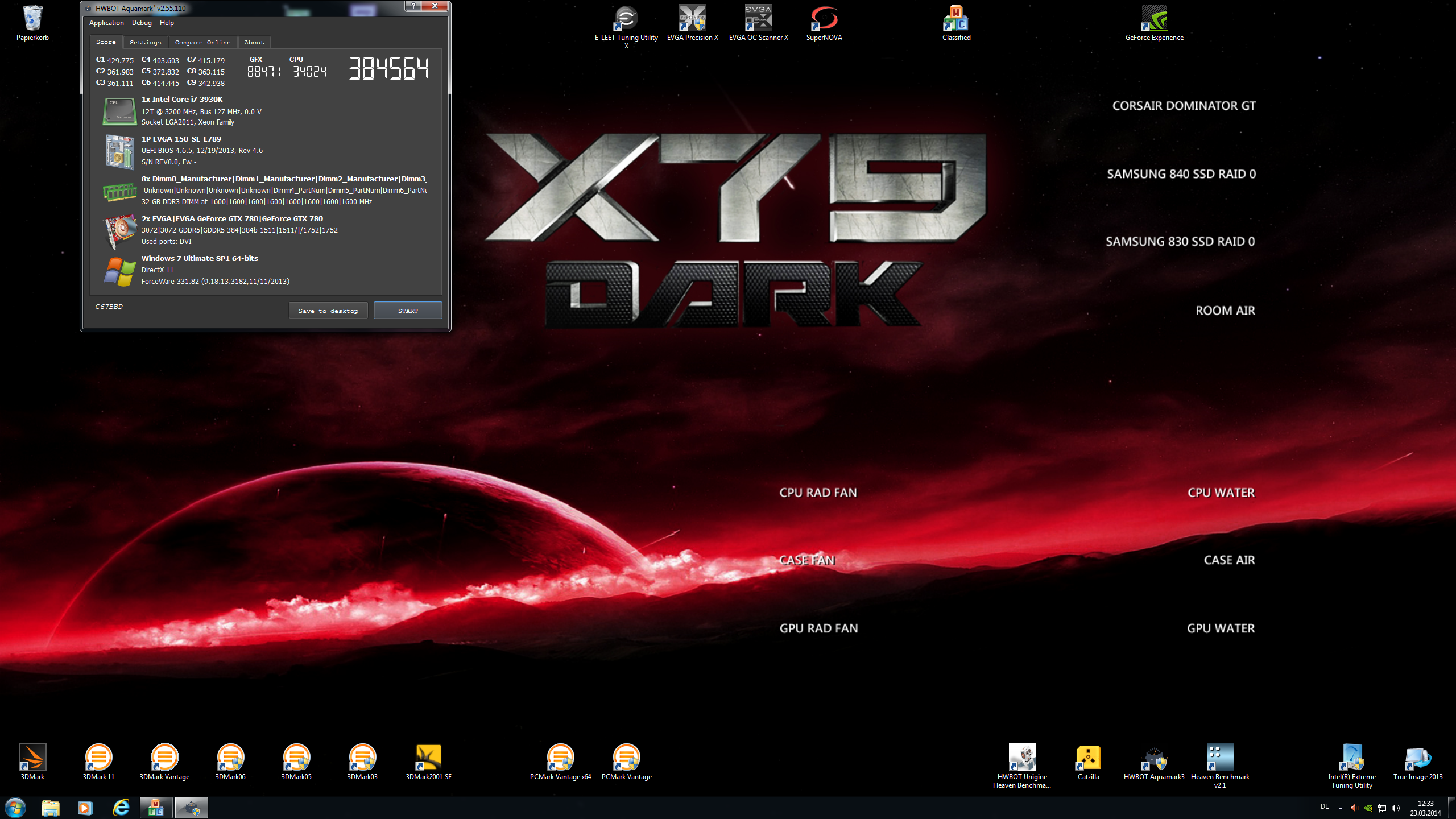Click the total score 384564 display

[388, 68]
